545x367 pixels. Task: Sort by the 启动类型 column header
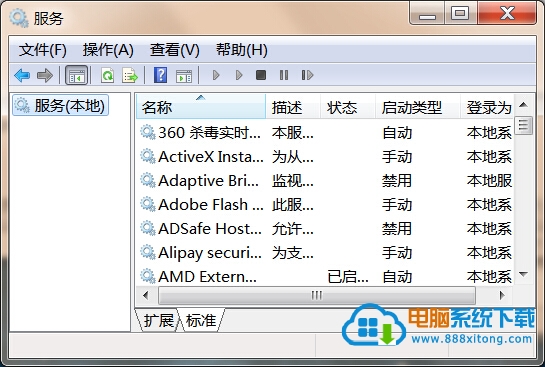(418, 107)
